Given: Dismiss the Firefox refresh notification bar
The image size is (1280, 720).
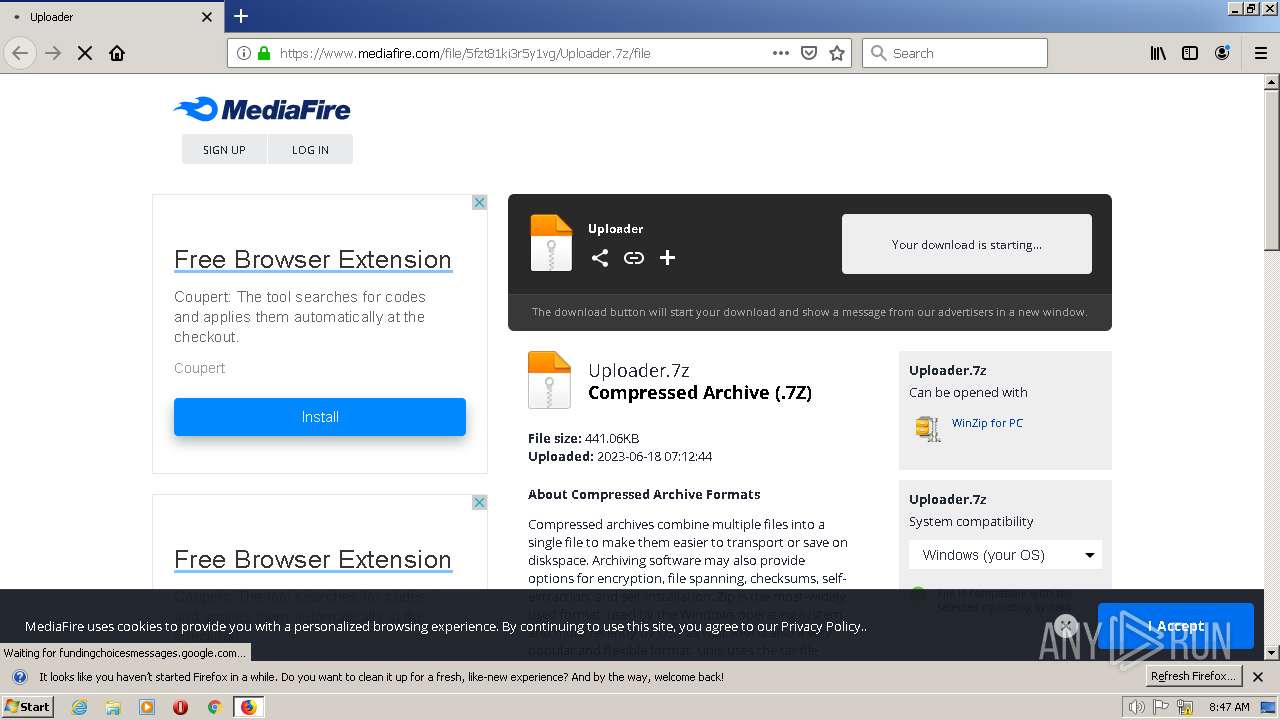Looking at the screenshot, I should (1258, 677).
